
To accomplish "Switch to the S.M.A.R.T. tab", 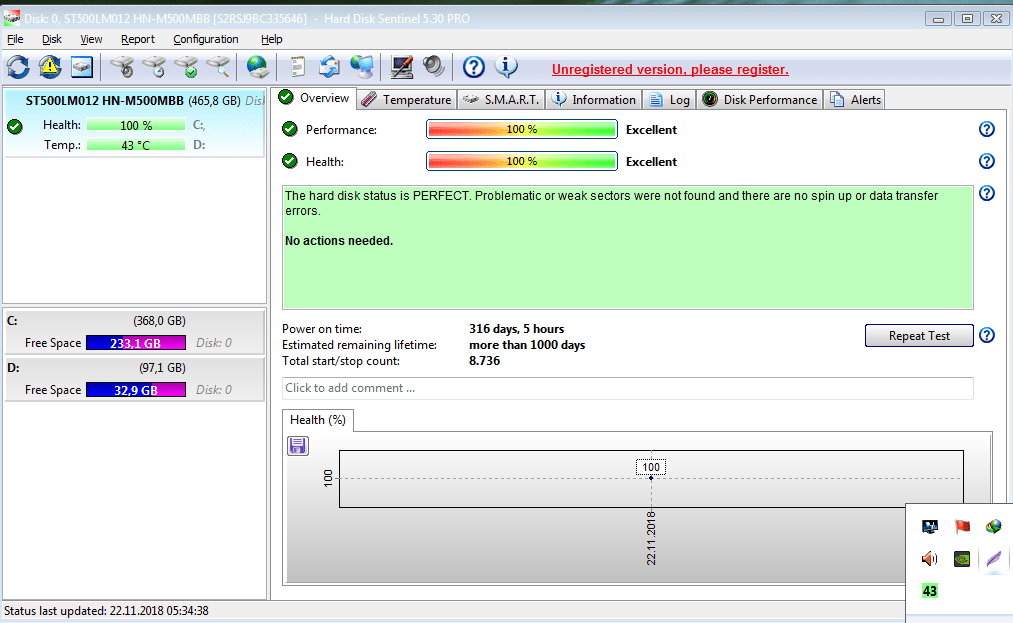I will 501,100.
